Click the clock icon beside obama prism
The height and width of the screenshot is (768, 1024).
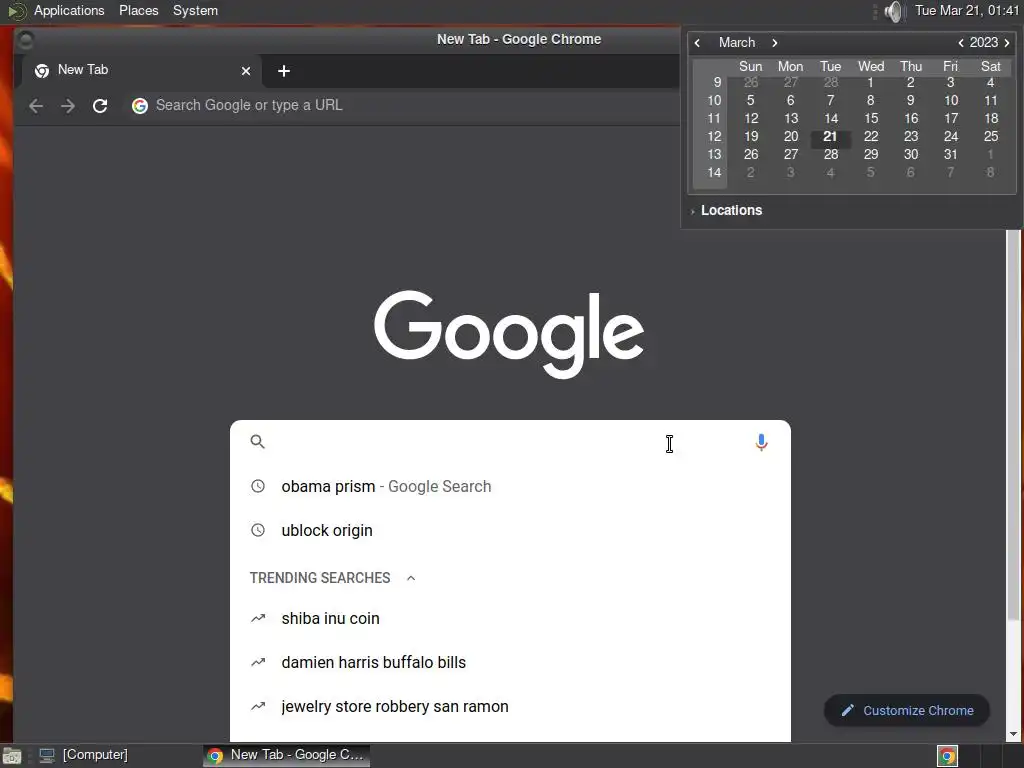258,486
